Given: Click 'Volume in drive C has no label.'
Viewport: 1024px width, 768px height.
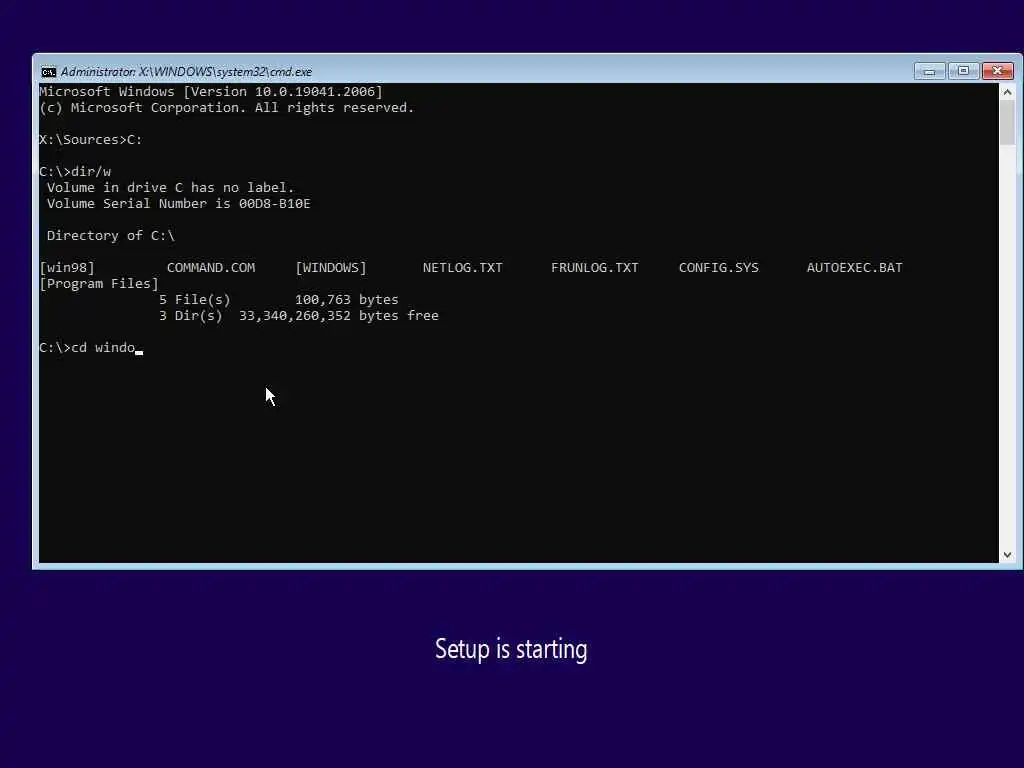Looking at the screenshot, I should tap(170, 187).
